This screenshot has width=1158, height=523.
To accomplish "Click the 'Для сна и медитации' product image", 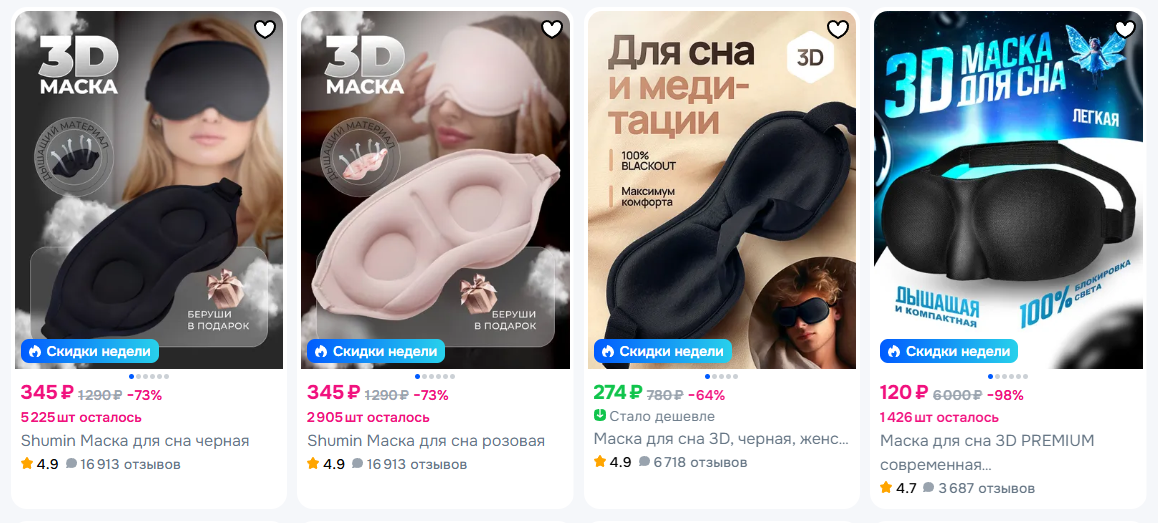I will (722, 190).
